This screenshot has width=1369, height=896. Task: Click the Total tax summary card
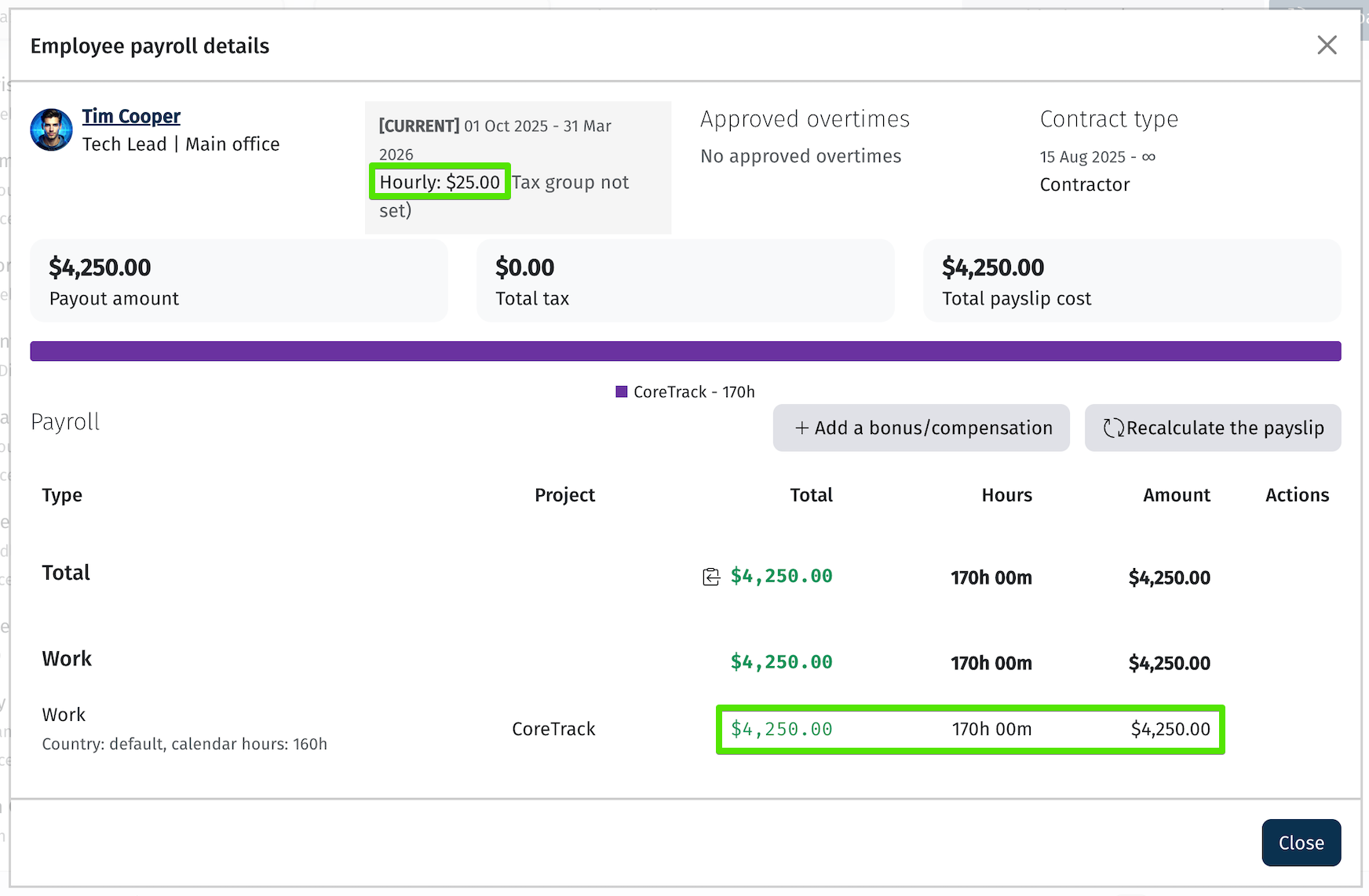pos(684,281)
